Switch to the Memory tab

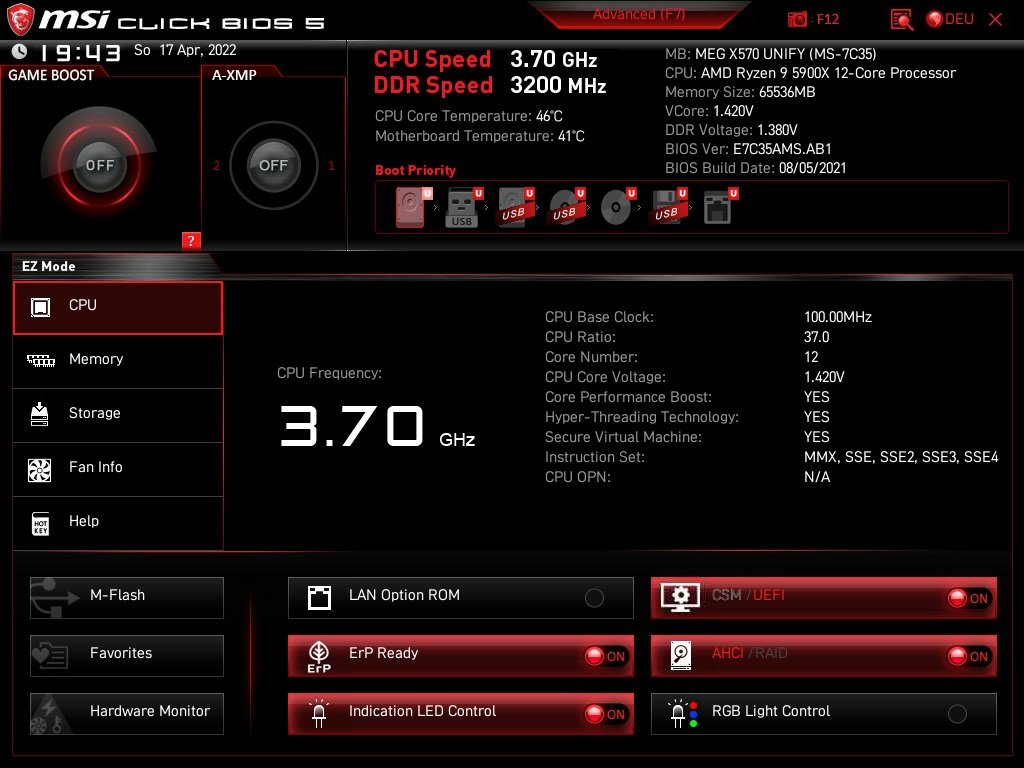point(118,361)
